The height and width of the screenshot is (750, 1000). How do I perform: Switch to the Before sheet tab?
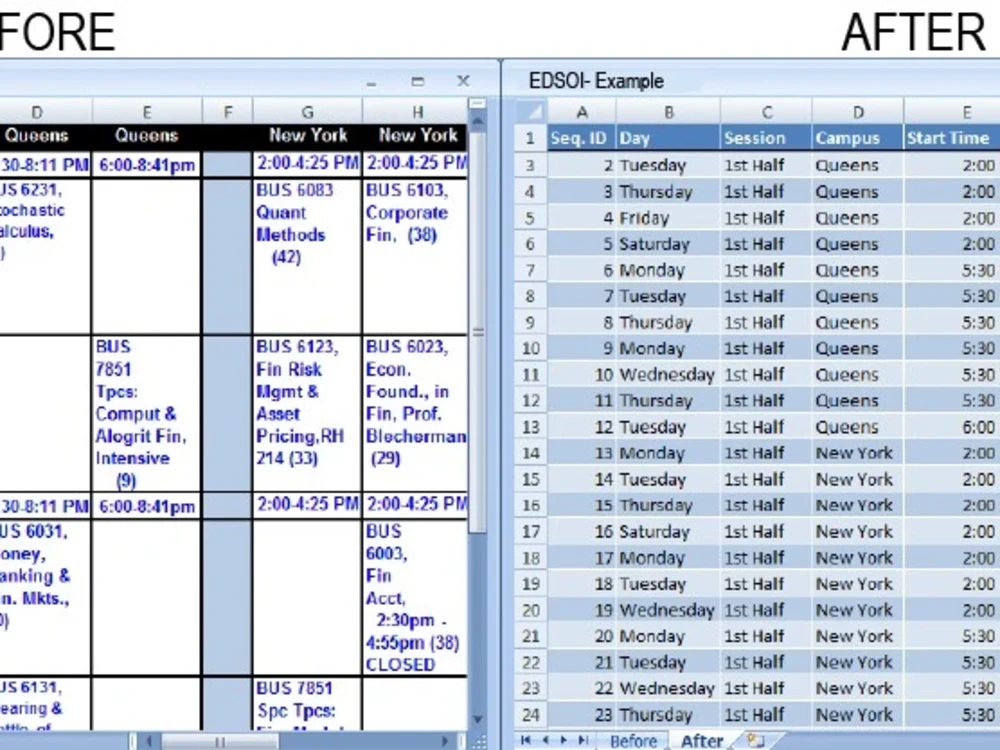(x=633, y=740)
